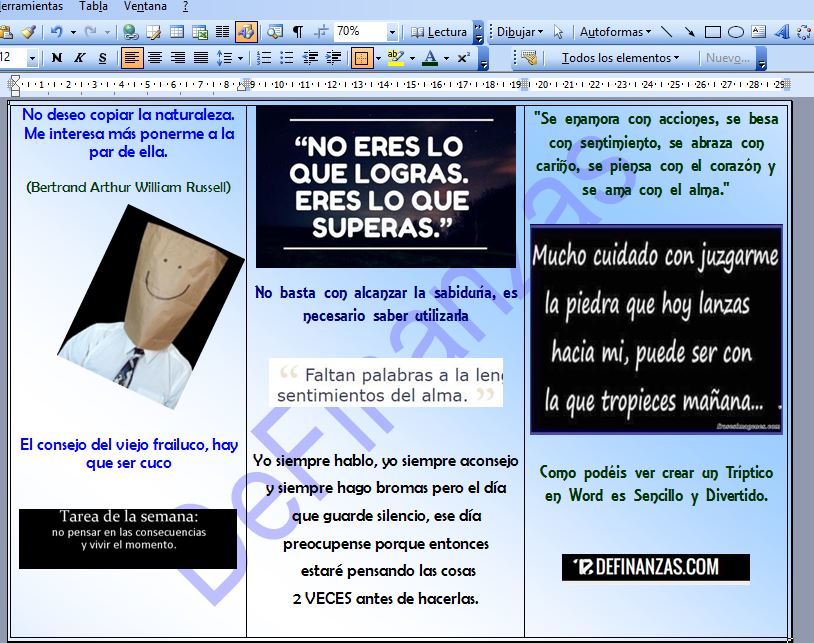This screenshot has height=643, width=814.
Task: Toggle align left
Action: pyautogui.click(x=132, y=58)
